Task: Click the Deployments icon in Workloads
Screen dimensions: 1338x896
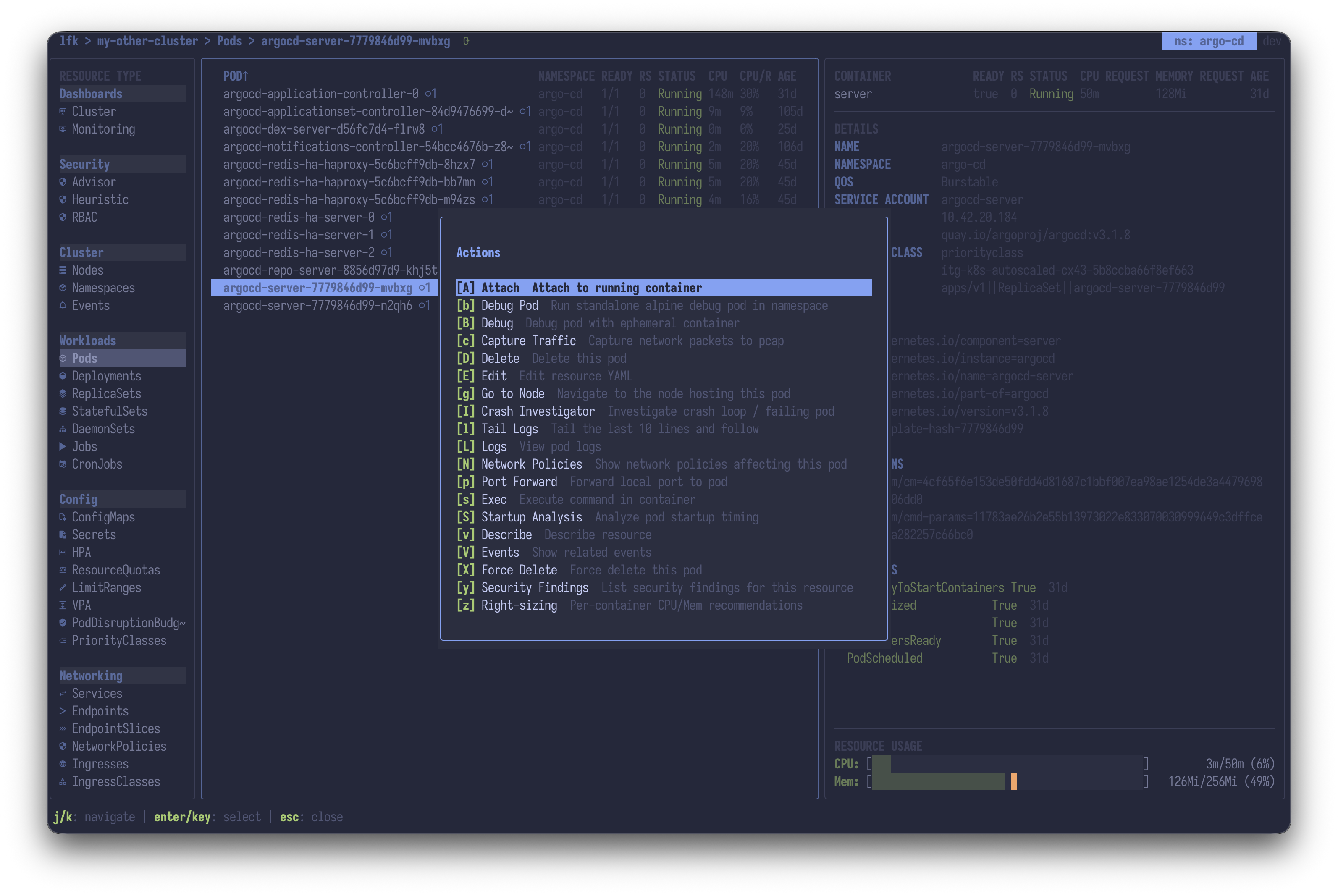Action: [x=63, y=376]
